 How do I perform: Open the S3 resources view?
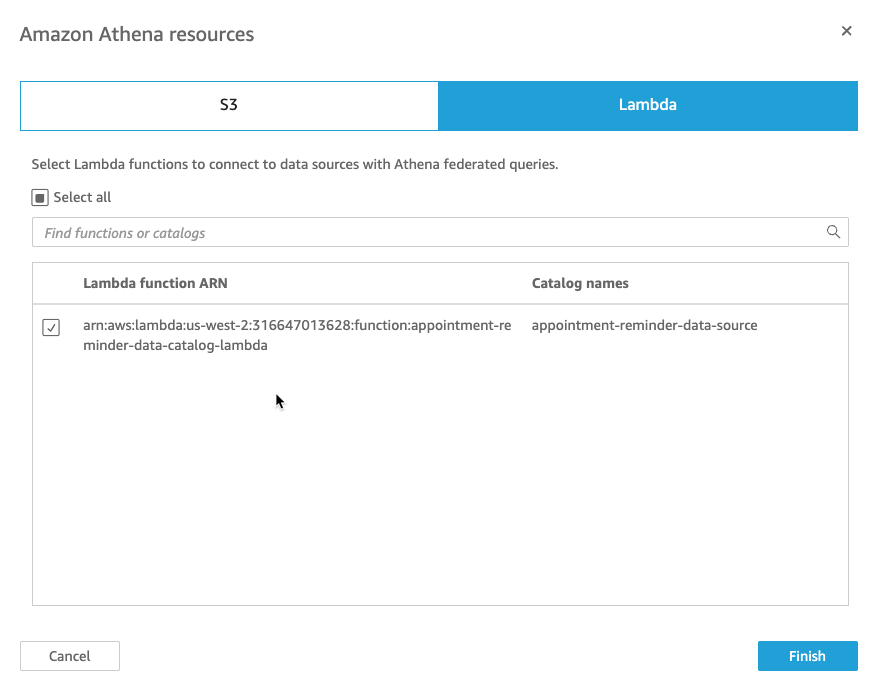tap(229, 104)
